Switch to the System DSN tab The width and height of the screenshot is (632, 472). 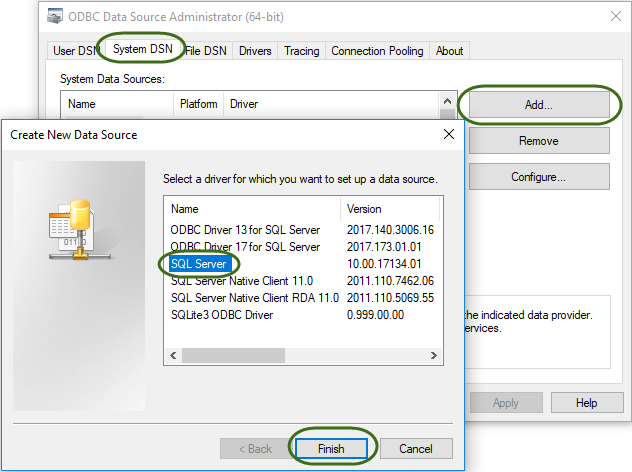click(143, 49)
